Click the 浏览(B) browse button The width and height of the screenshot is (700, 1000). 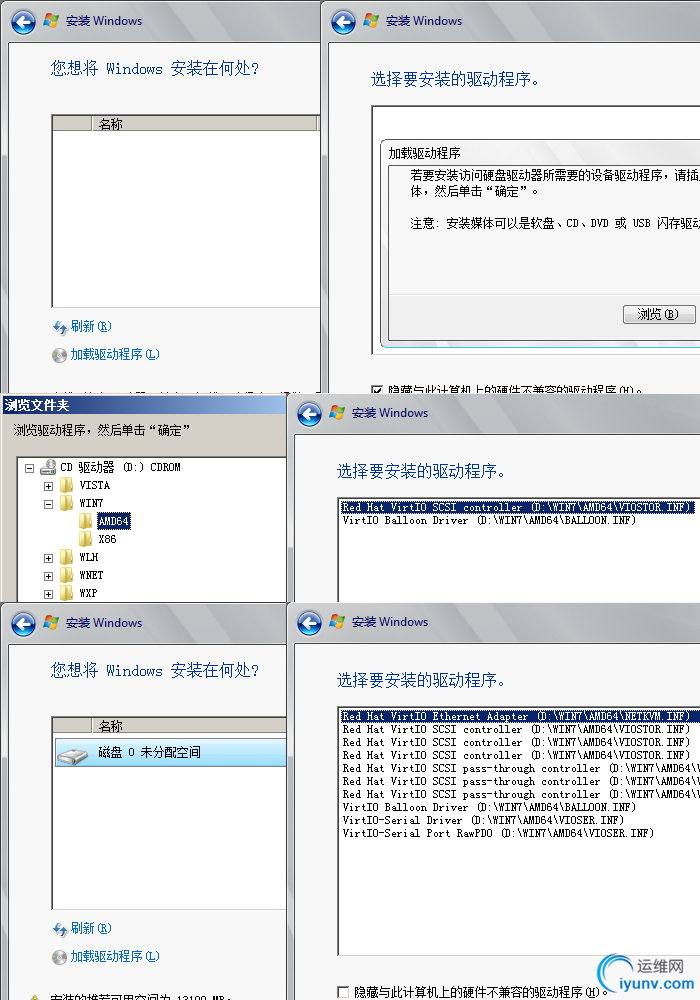click(x=659, y=314)
